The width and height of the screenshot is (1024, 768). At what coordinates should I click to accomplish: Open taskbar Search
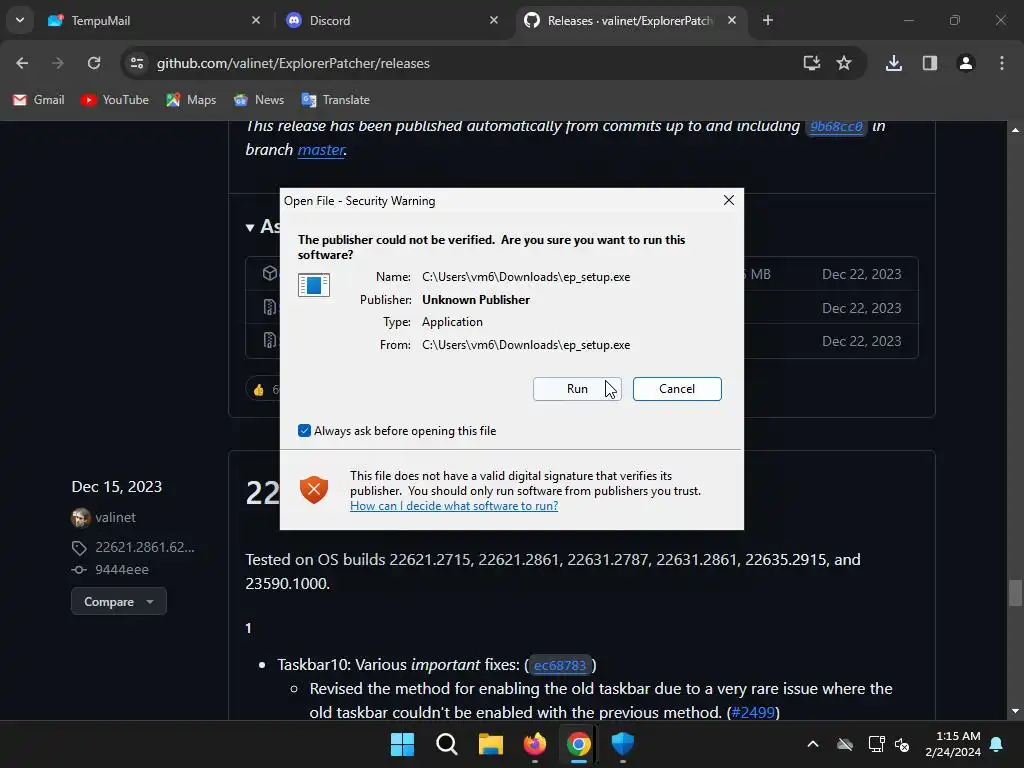click(x=447, y=744)
